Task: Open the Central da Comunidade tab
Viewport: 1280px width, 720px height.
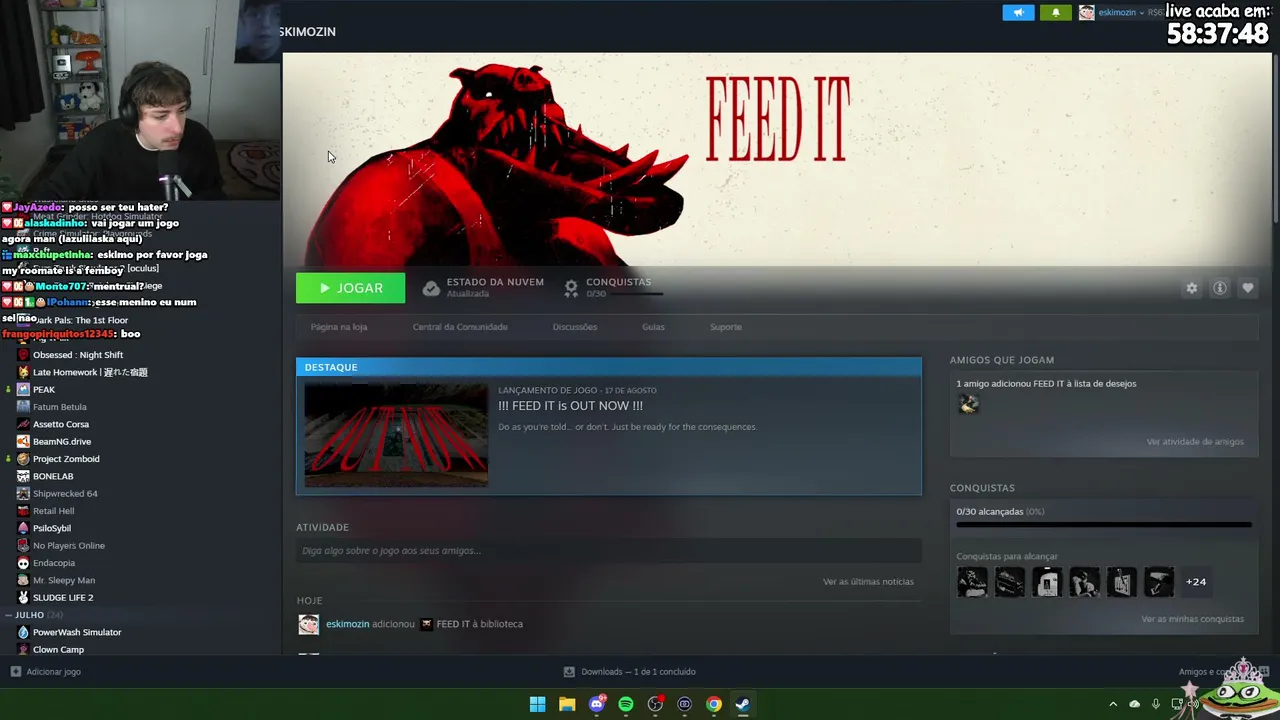Action: pos(460,327)
